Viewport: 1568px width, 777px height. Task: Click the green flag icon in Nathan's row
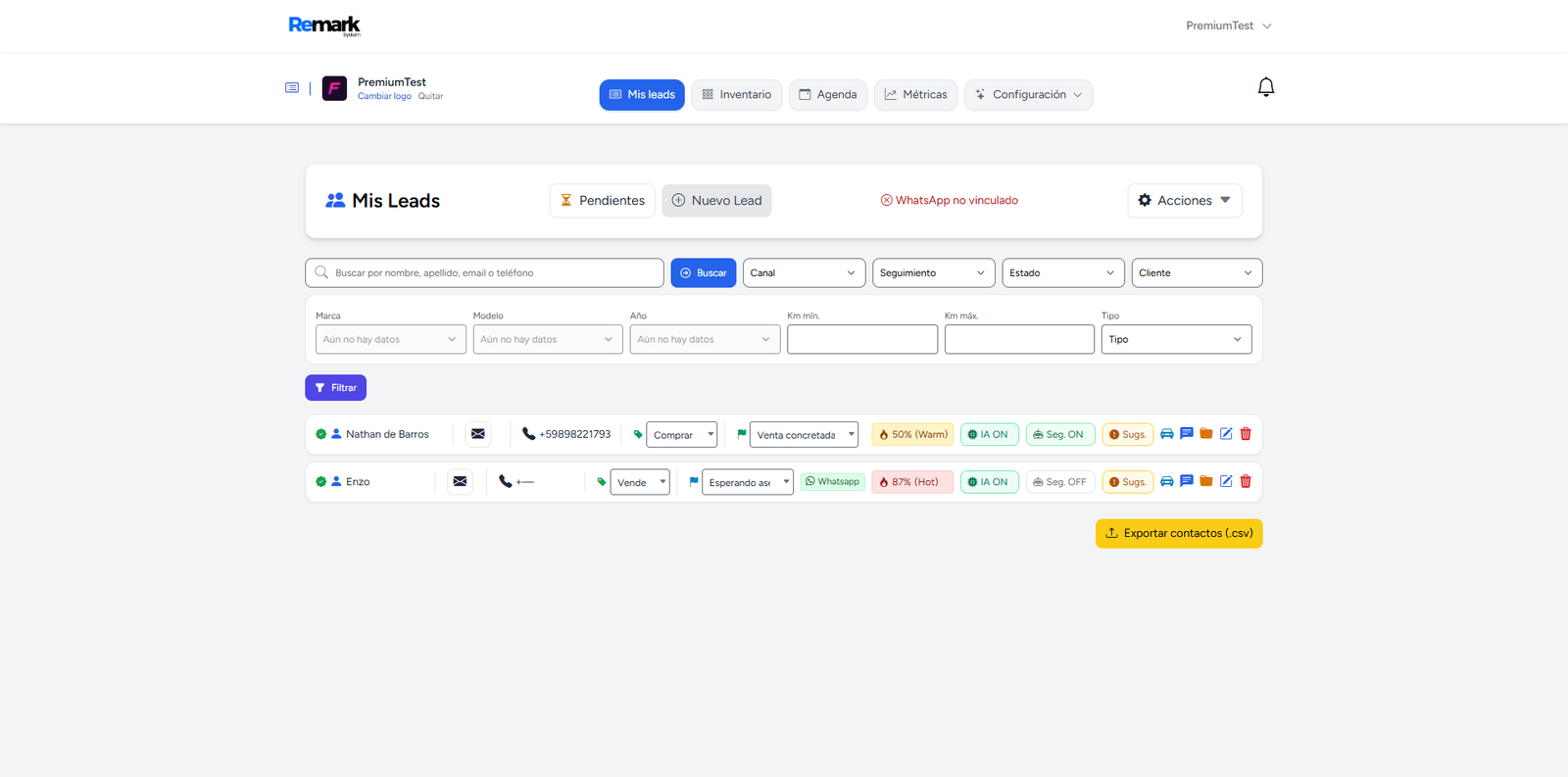[x=742, y=433]
